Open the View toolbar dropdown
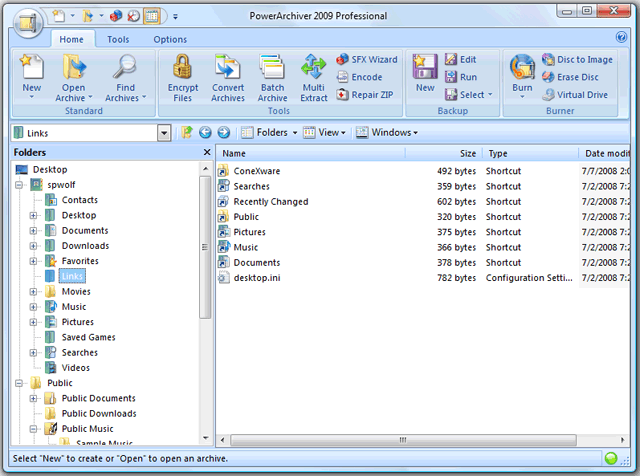The image size is (640, 476). coord(324,133)
